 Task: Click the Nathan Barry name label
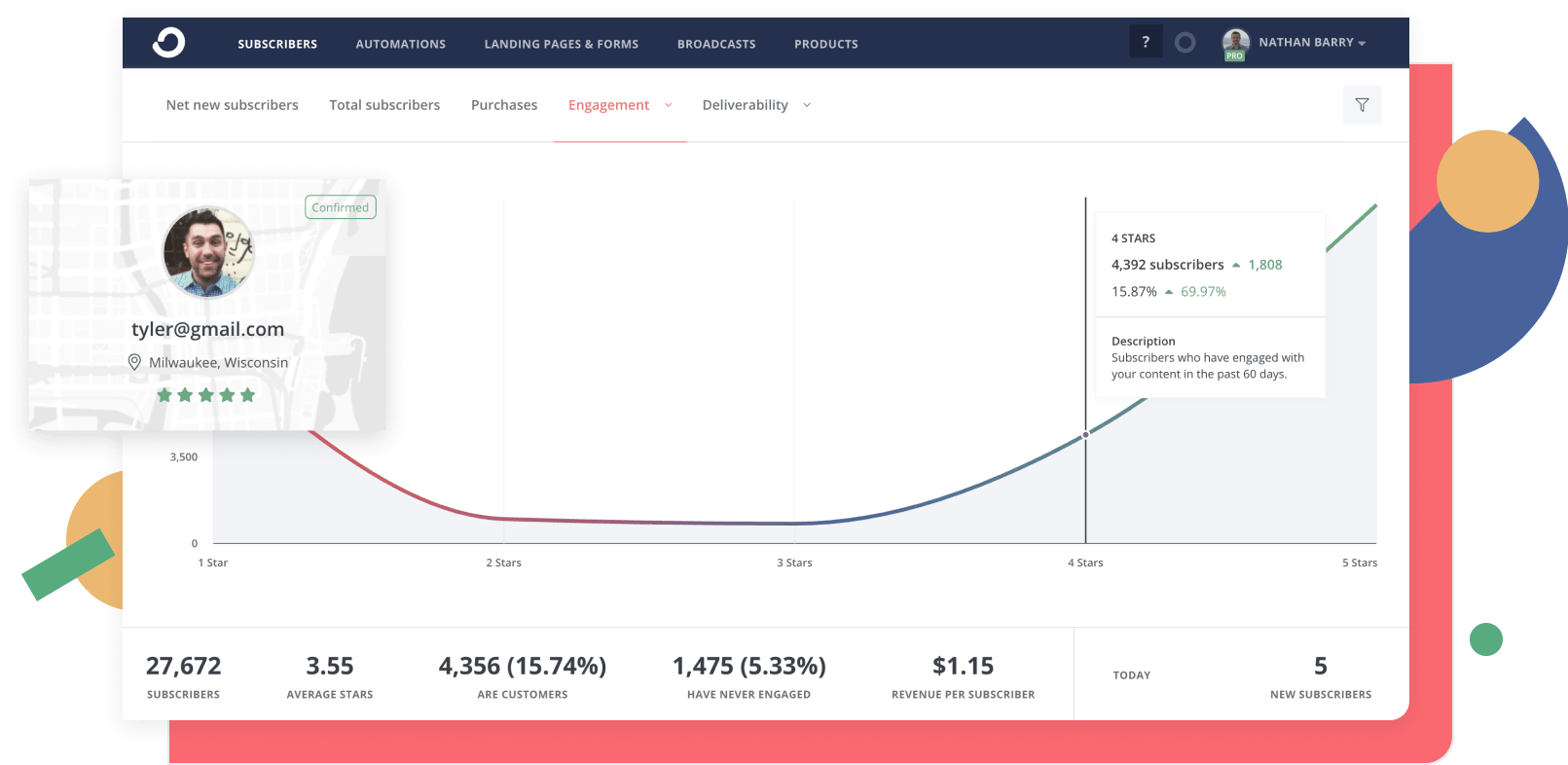point(1306,43)
